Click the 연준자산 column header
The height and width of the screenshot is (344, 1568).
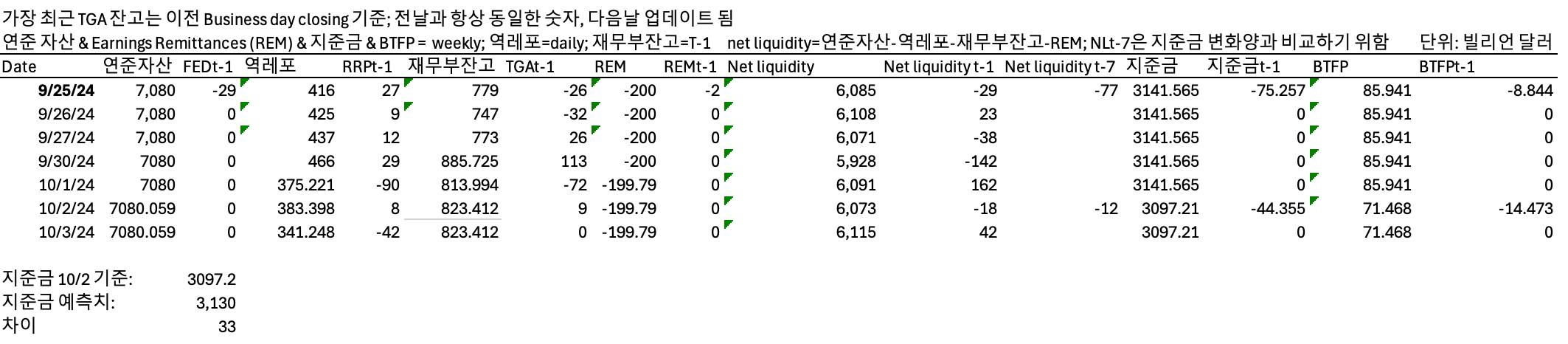tap(138, 66)
